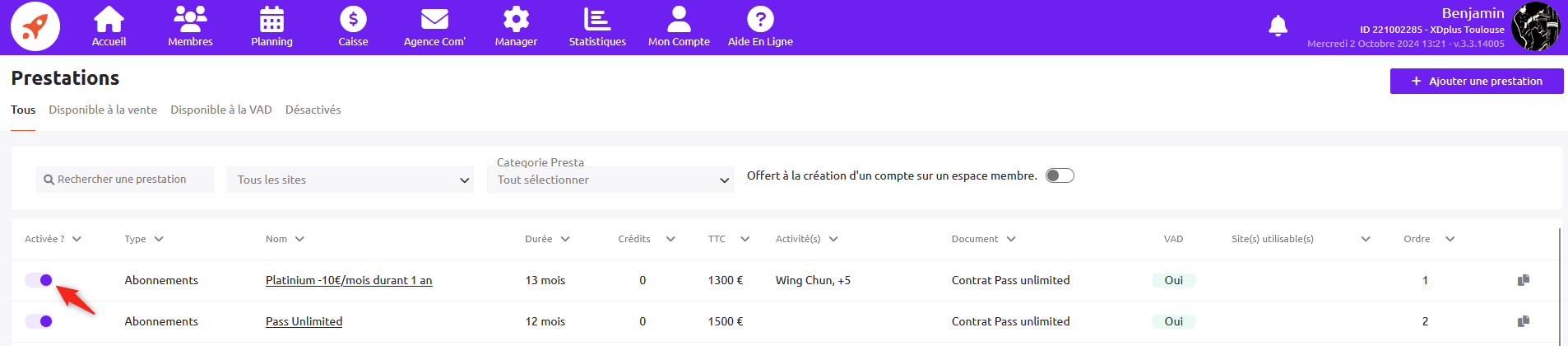Screen dimensions: 1568x346
Task: Click the notification bell icon
Action: click(x=1278, y=26)
